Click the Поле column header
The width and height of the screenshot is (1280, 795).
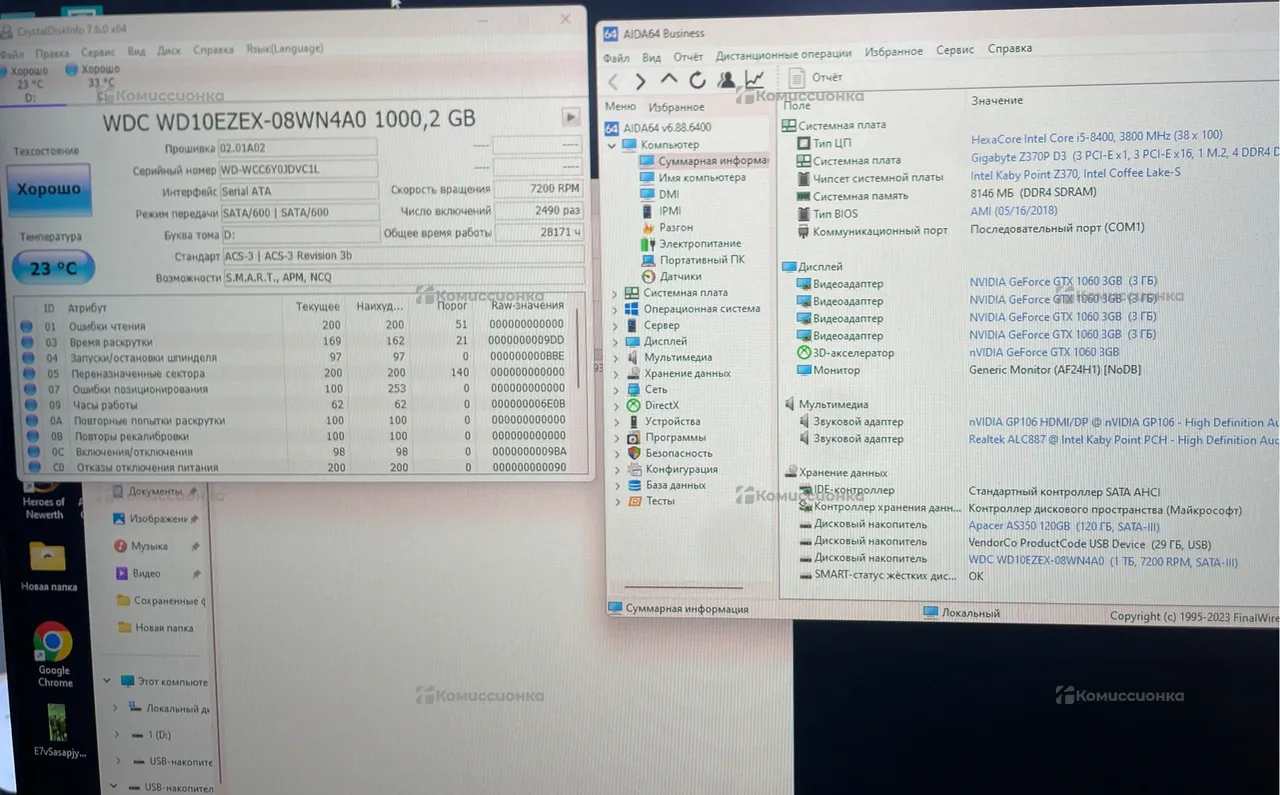tap(797, 105)
